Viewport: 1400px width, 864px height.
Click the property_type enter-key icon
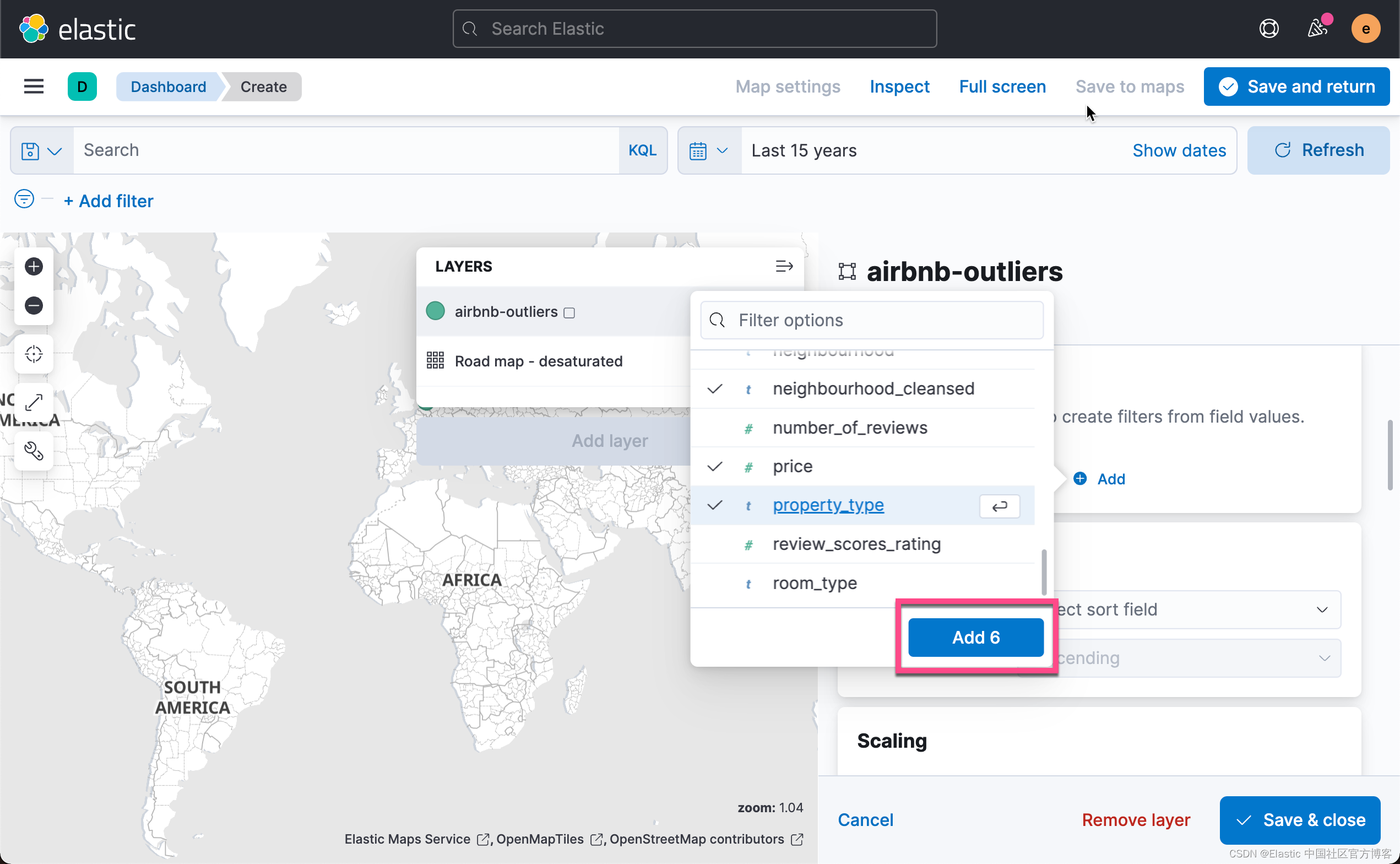(x=999, y=506)
